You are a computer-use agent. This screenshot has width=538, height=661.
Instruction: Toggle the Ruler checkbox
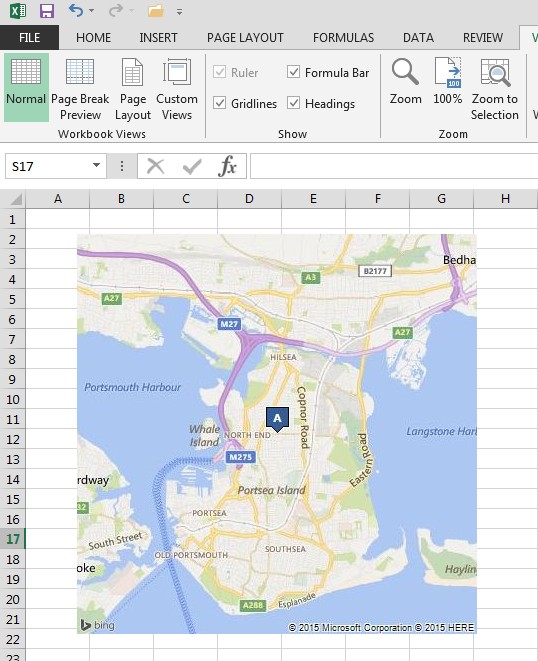tap(220, 72)
